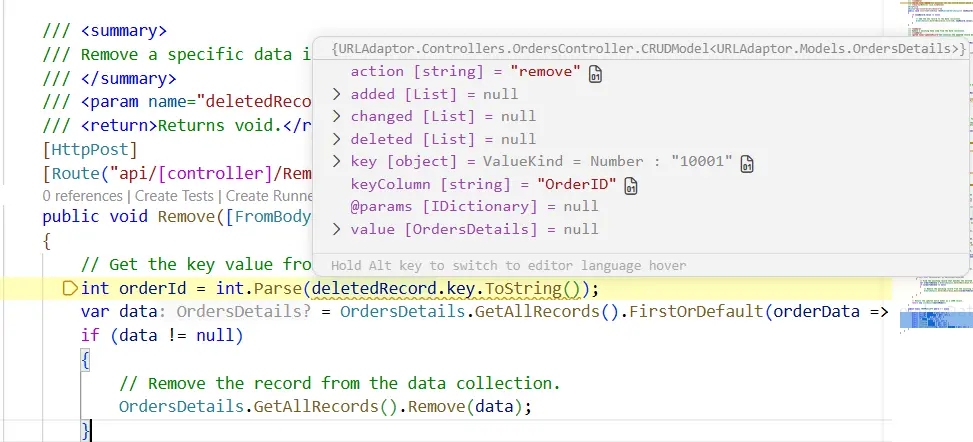This screenshot has width=973, height=442.
Task: Click the closing </summary> doc comment line
Action: pos(109,79)
